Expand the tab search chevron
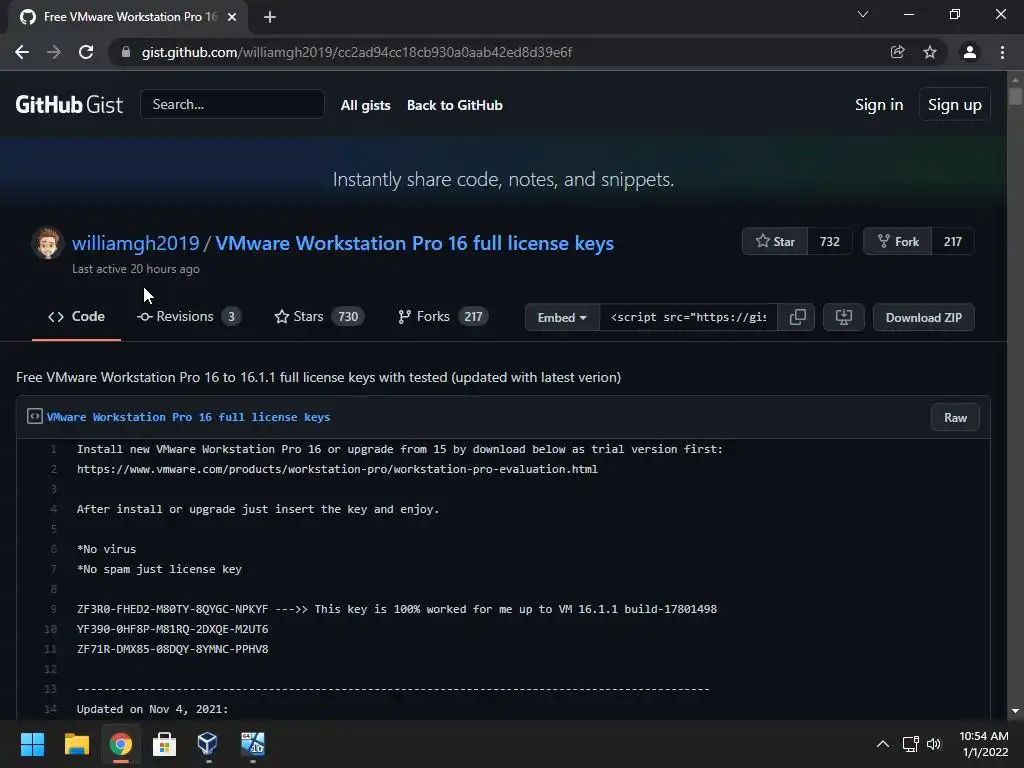The width and height of the screenshot is (1024, 768). pos(863,14)
